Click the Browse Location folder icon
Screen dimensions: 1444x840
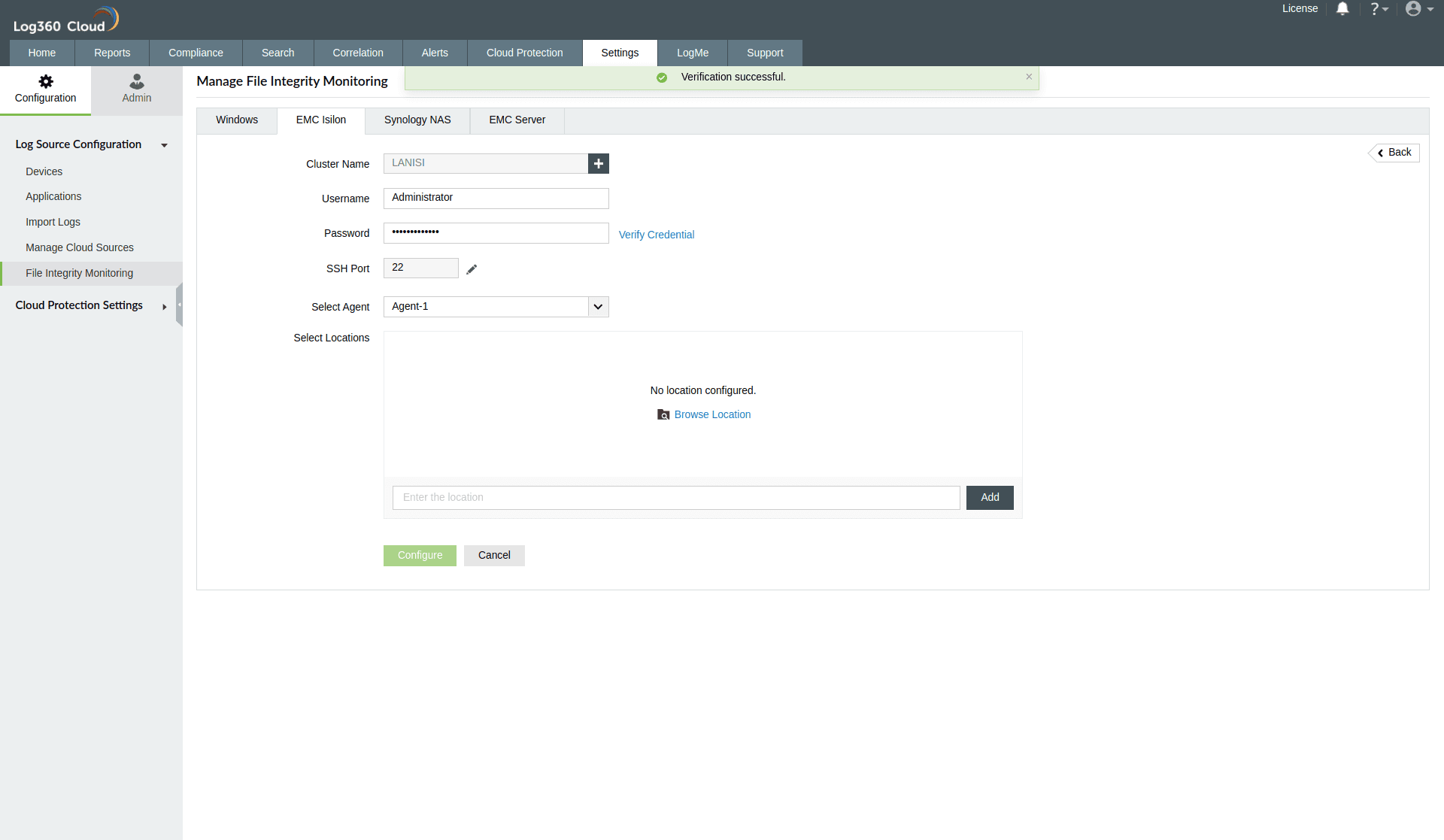[x=663, y=414]
